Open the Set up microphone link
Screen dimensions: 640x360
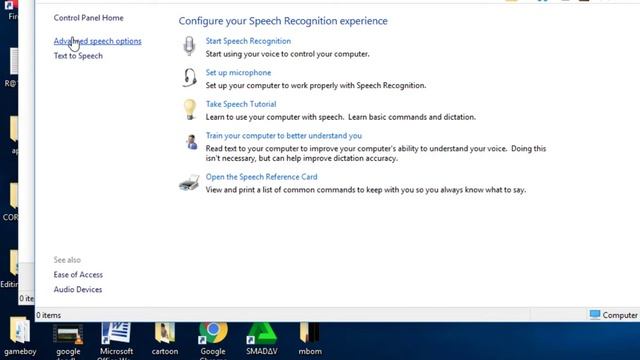tap(238, 73)
